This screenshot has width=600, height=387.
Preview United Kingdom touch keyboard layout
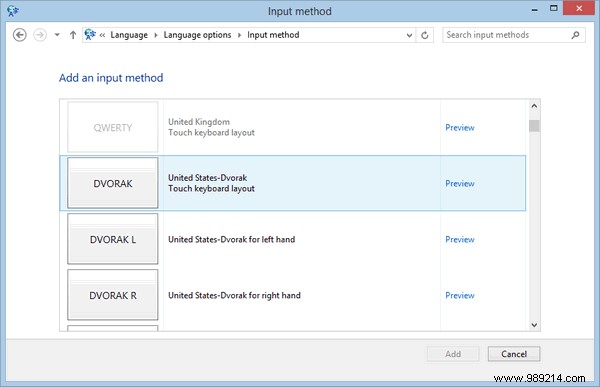click(460, 127)
